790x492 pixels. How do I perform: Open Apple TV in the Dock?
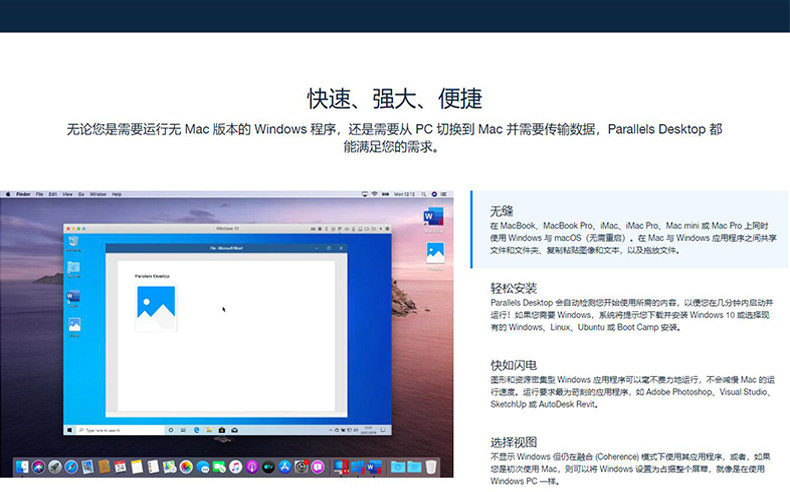[x=269, y=467]
